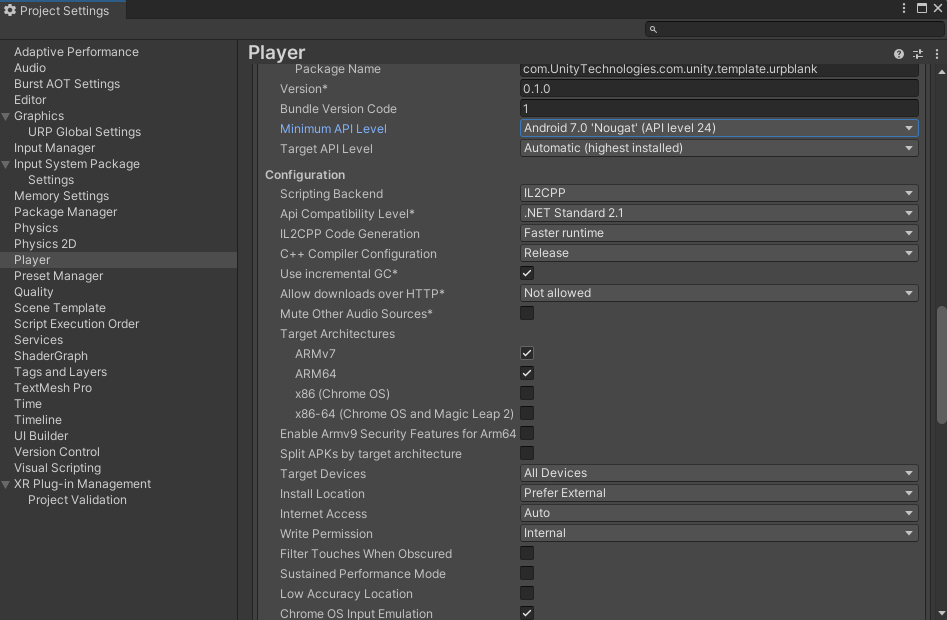The image size is (947, 620).
Task: Select the Project Settings tab
Action: click(63, 10)
